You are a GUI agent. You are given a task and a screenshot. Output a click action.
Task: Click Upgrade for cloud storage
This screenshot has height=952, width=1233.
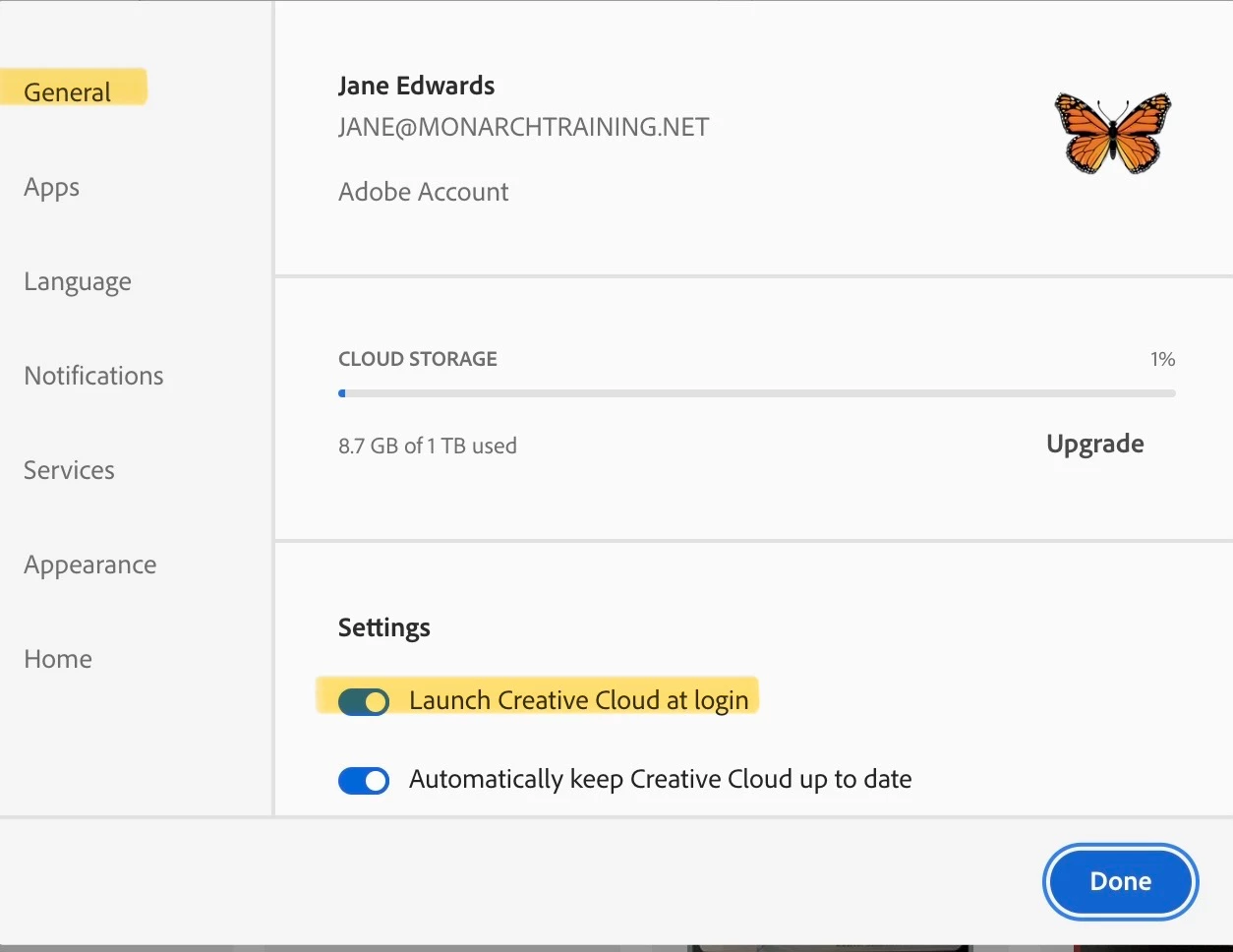(x=1095, y=445)
